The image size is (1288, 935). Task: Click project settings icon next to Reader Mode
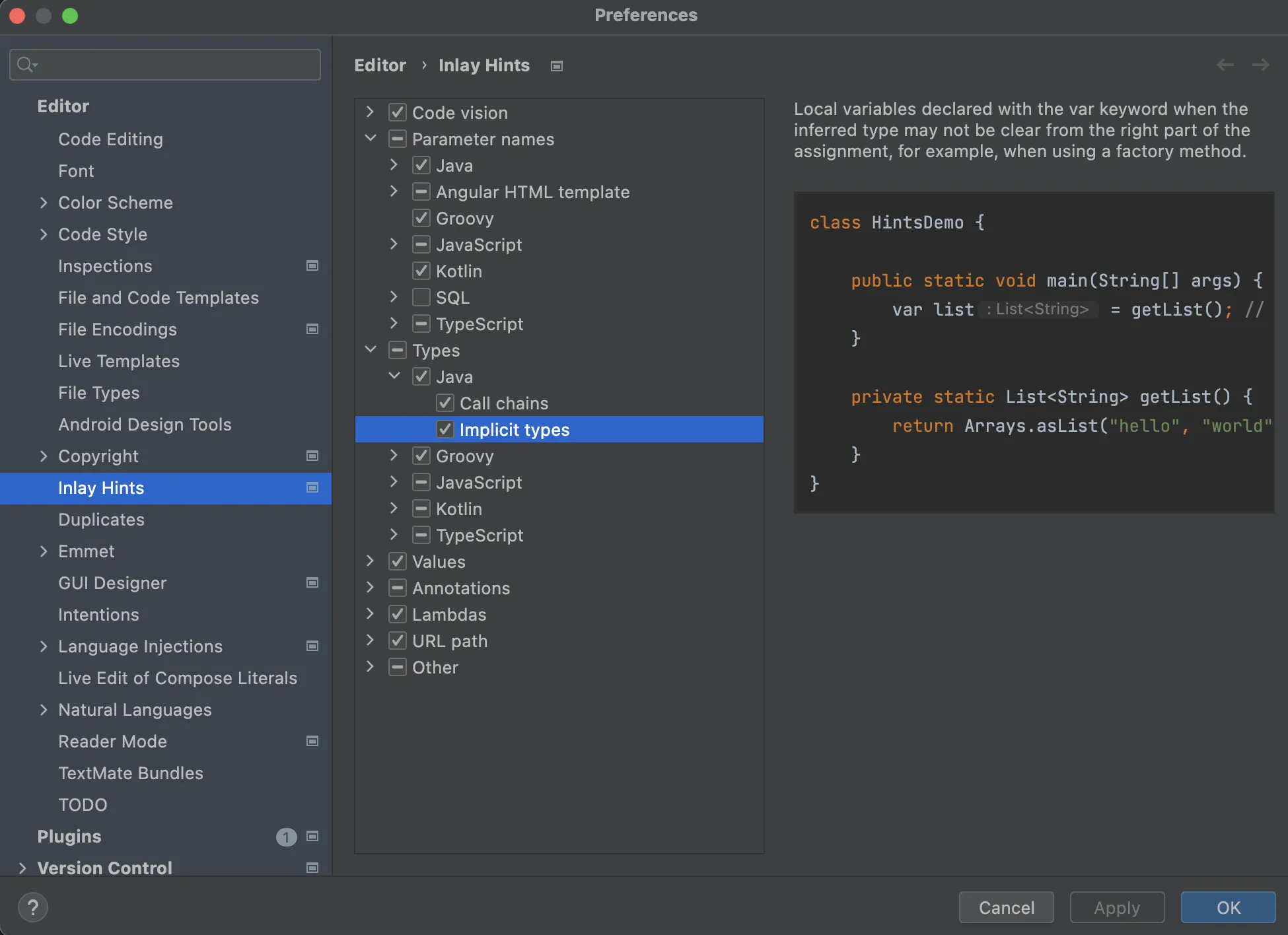point(312,742)
